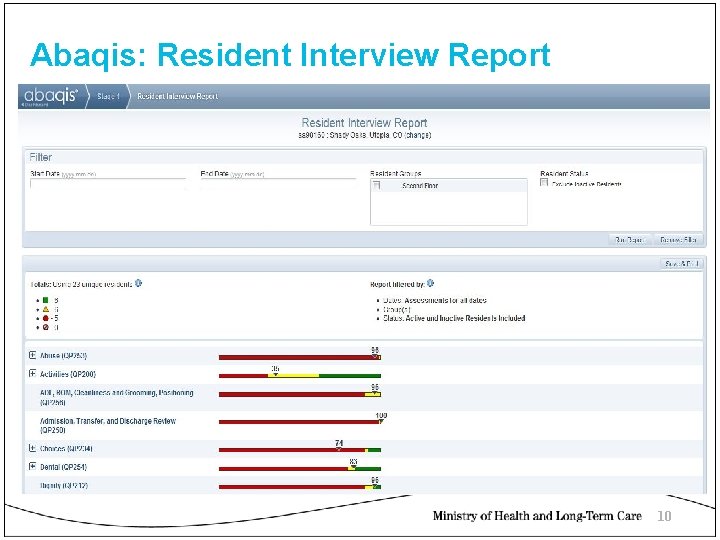This screenshot has width=720, height=540.
Task: Click the Second Floor entry in Resident Groups
Action: tap(420, 186)
